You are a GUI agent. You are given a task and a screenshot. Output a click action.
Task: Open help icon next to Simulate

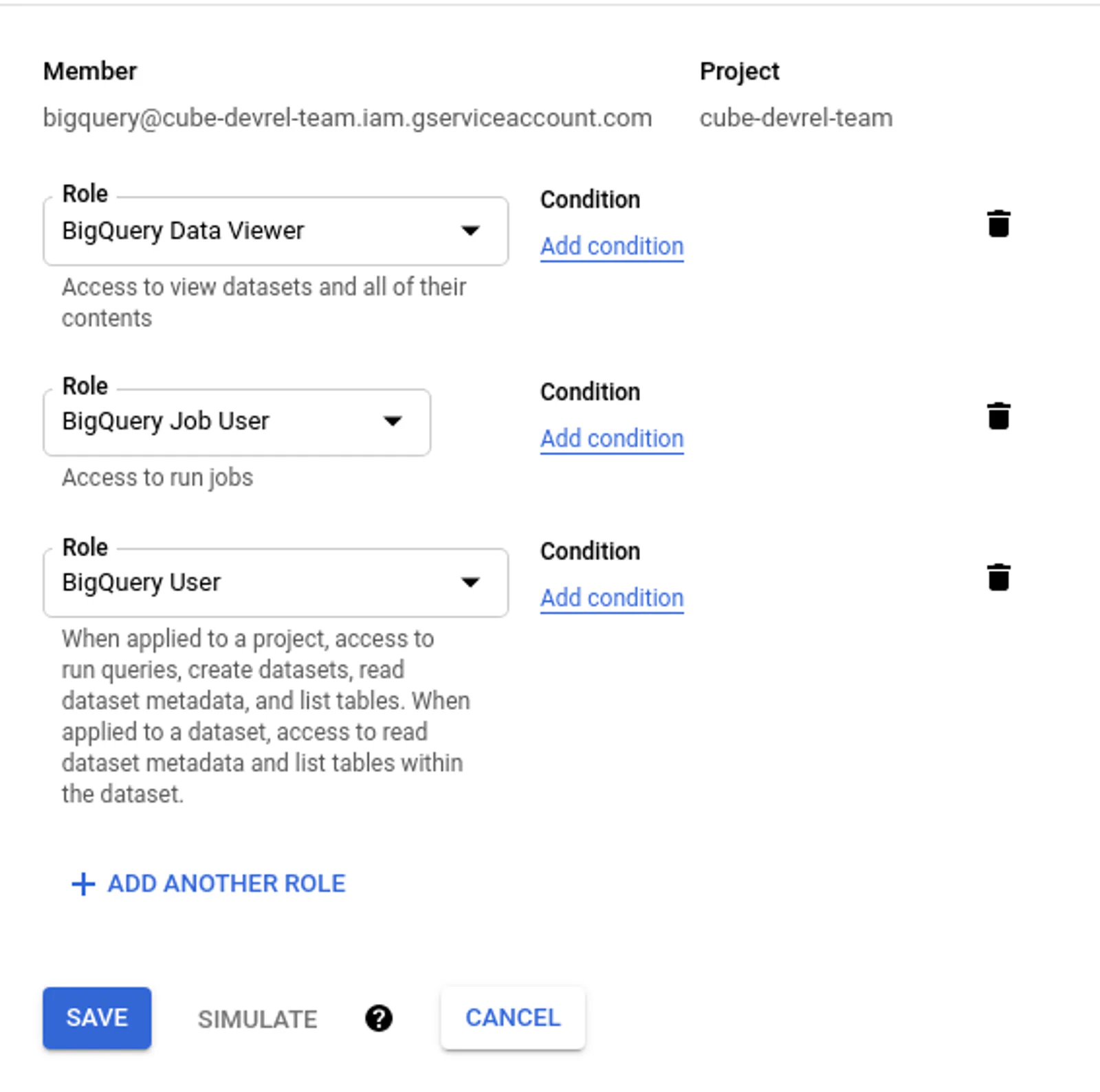click(x=379, y=1018)
